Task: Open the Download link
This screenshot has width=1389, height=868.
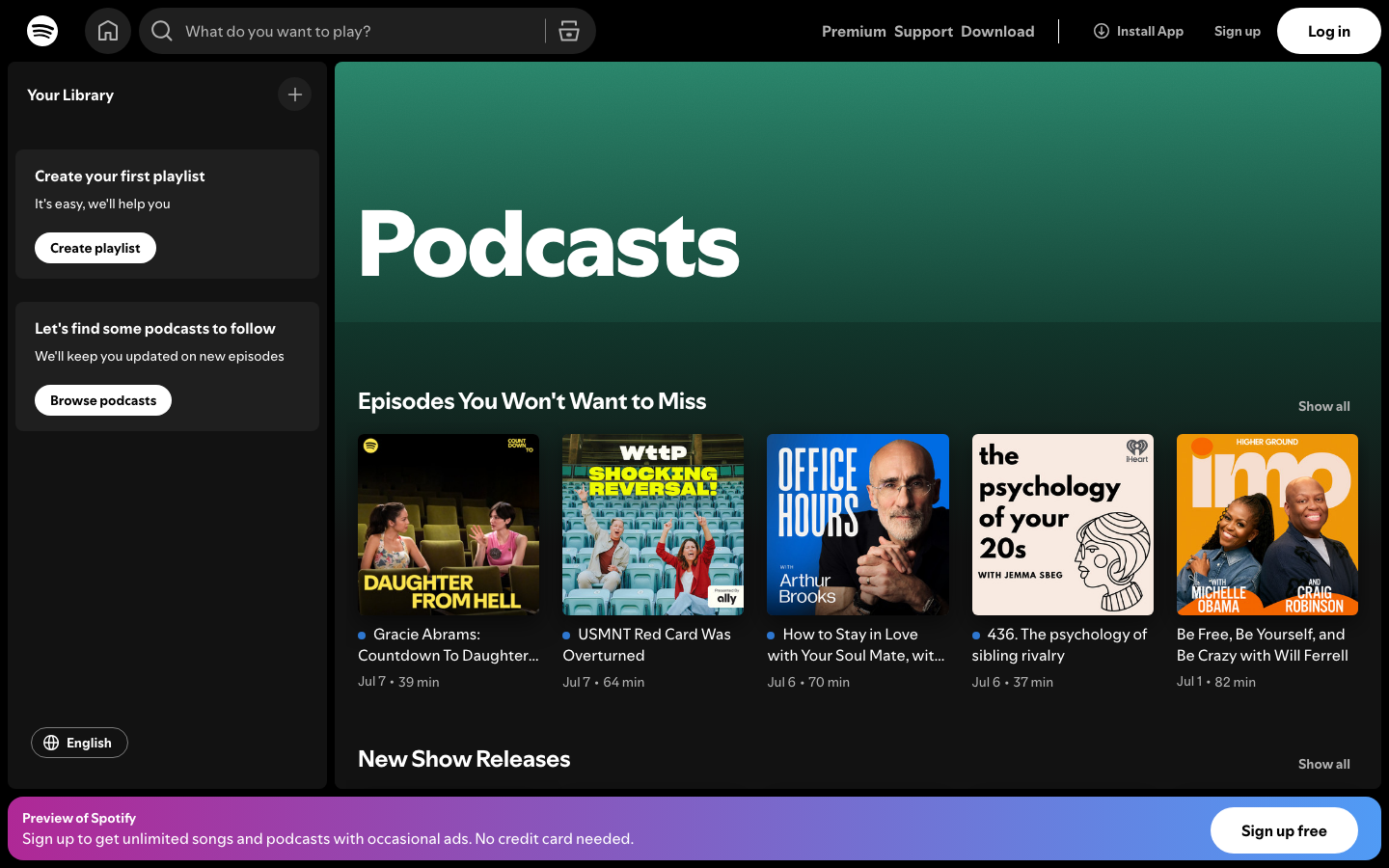Action: click(997, 31)
